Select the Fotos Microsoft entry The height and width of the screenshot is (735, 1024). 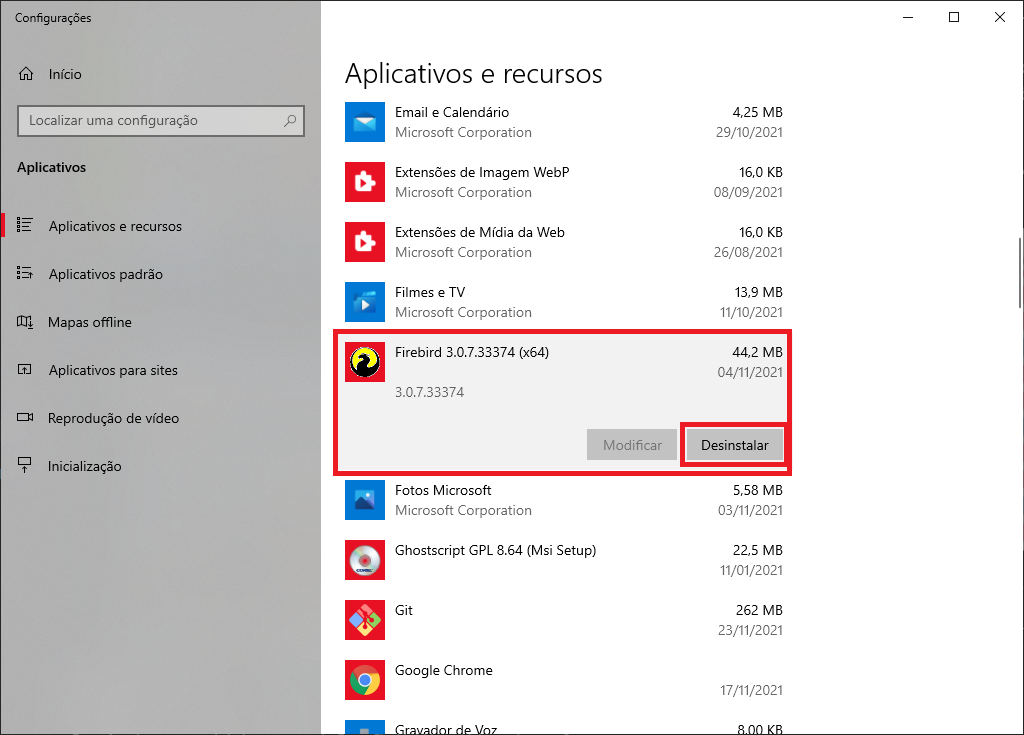(x=564, y=500)
